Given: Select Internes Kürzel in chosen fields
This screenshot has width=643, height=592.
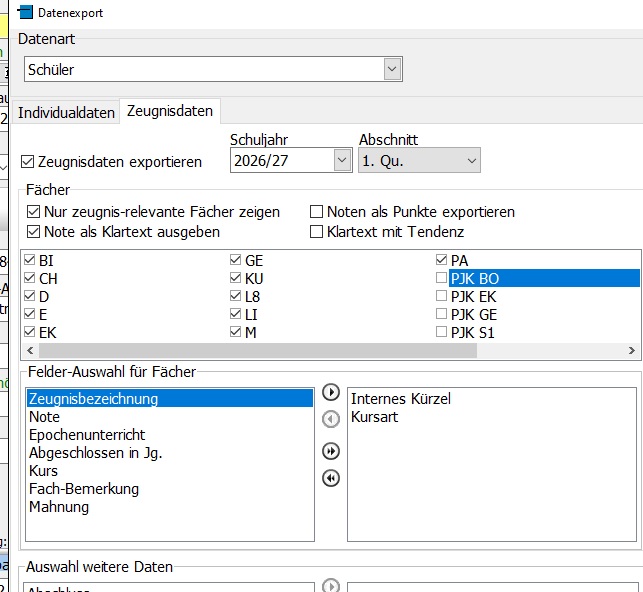Looking at the screenshot, I should (492, 398).
